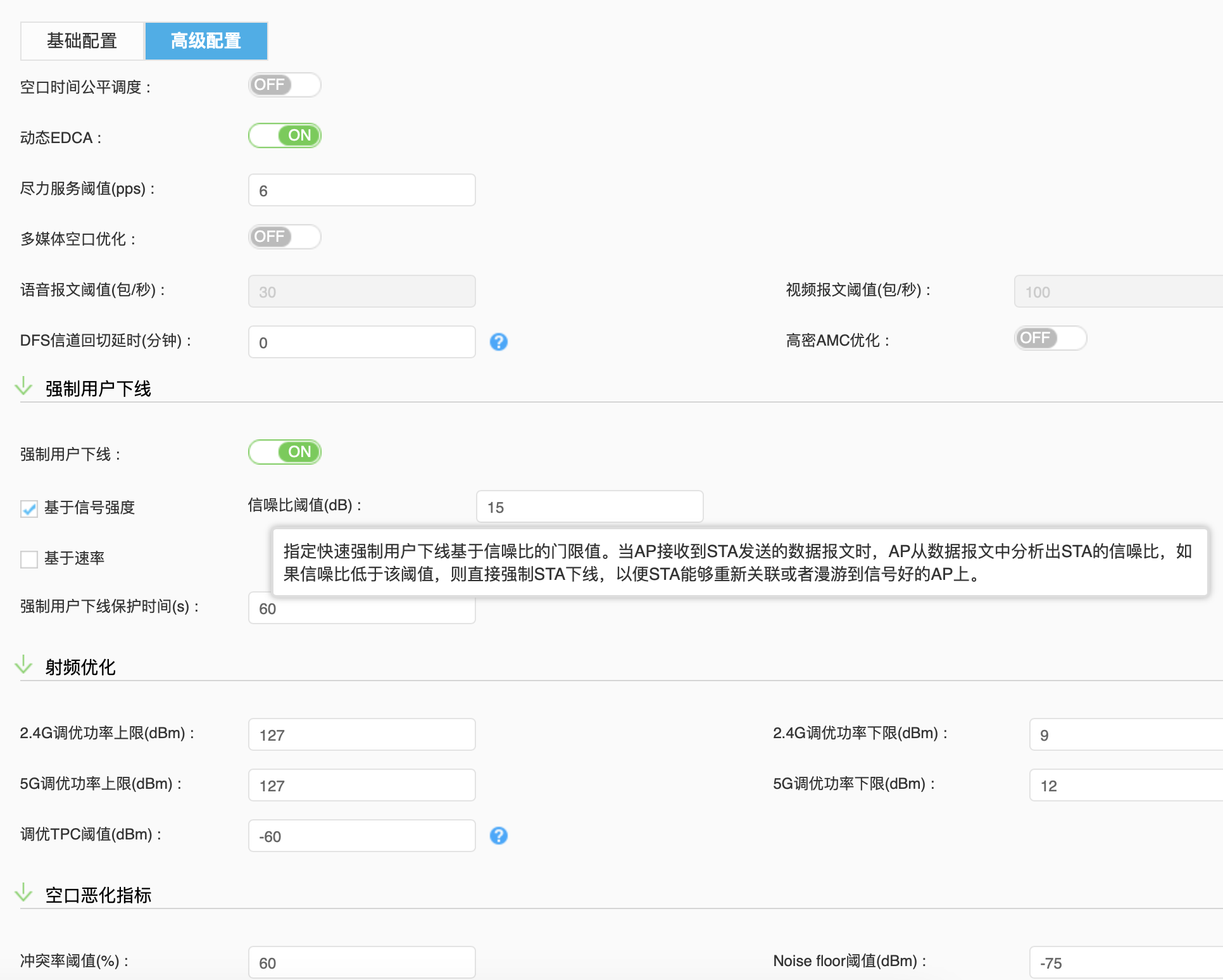Screen dimensions: 1223x980
Task: Focus the DFS信道回切延时 input field
Action: click(362, 342)
